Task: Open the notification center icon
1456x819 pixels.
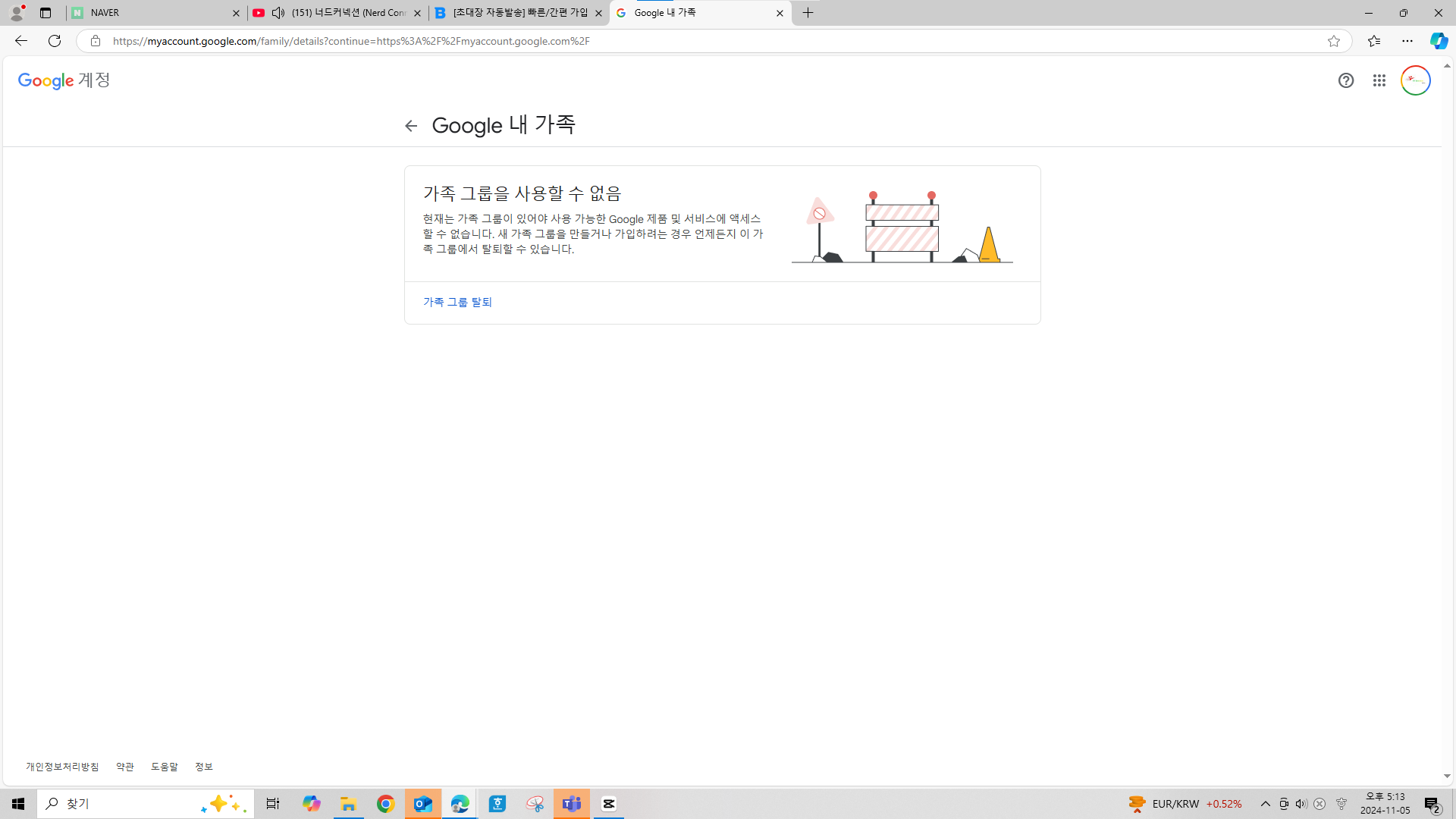Action: pos(1432,805)
